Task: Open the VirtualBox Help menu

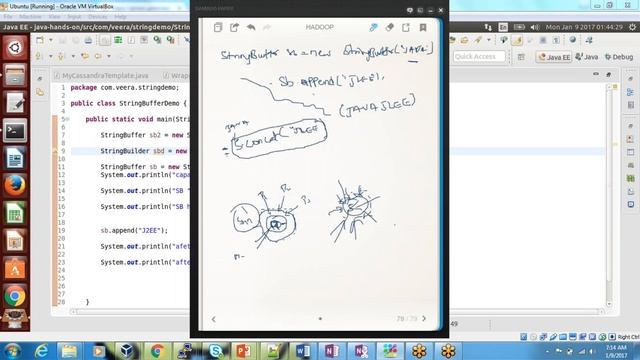Action: coord(120,17)
